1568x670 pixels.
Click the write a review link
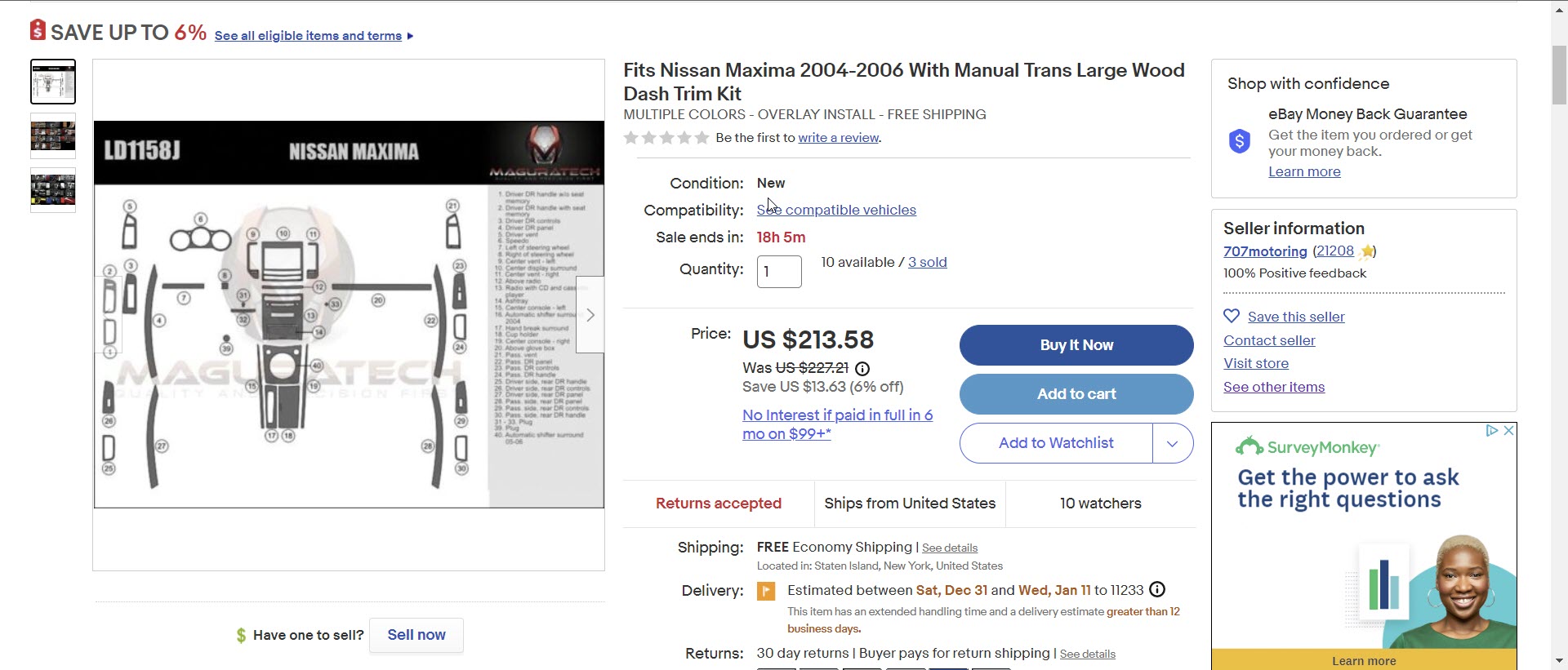[x=838, y=138]
